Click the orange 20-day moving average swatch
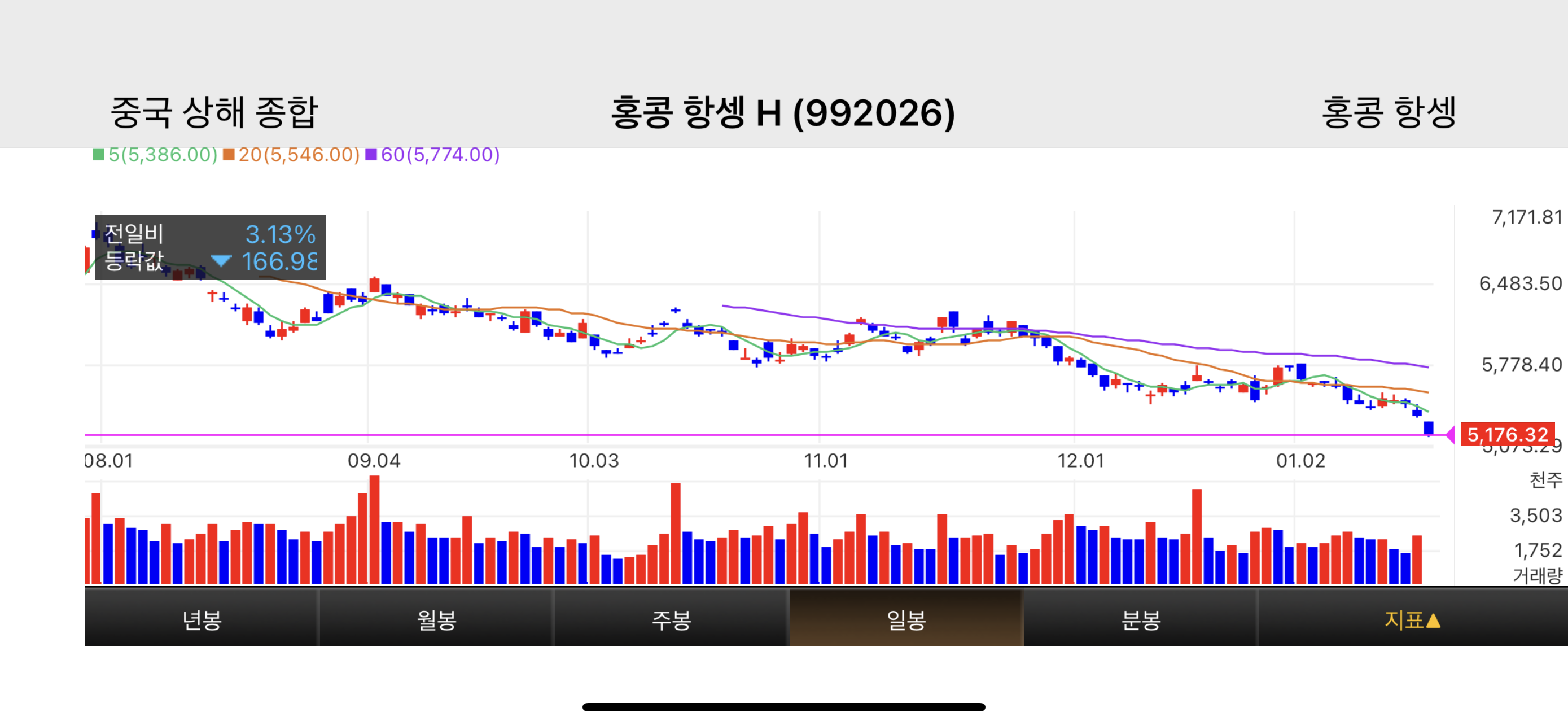The image size is (1568, 725). pyautogui.click(x=229, y=155)
